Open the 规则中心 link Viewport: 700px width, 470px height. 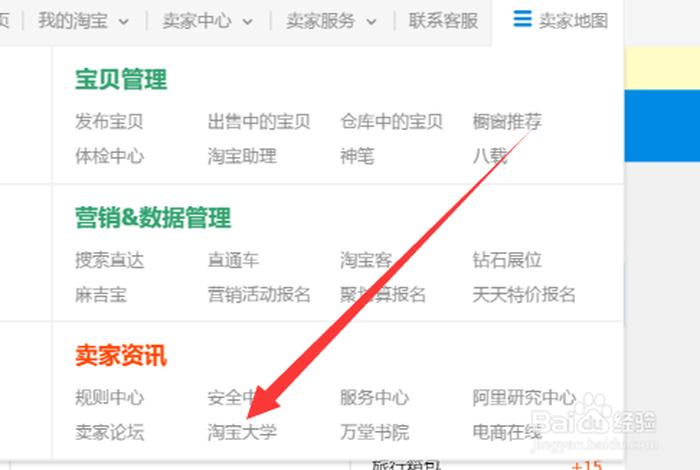[x=109, y=397]
